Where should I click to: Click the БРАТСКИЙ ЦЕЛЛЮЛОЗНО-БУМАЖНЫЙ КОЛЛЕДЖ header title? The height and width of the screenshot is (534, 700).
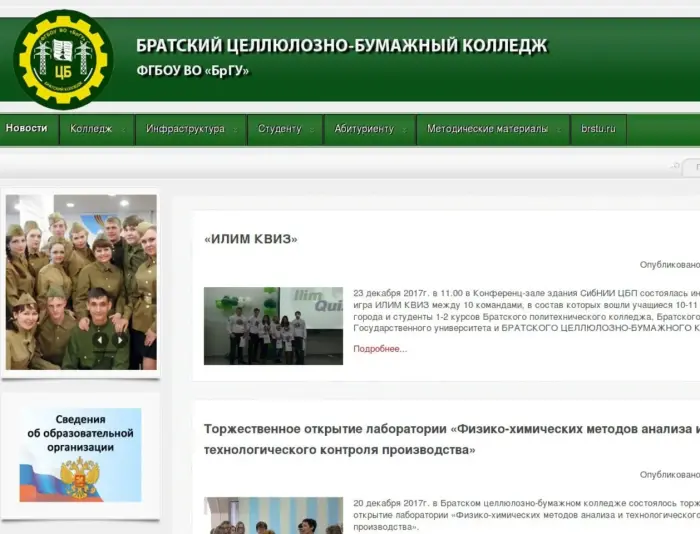(342, 46)
